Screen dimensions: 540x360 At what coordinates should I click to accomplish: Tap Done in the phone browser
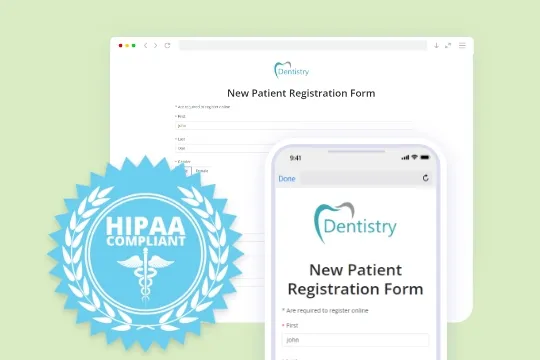(287, 178)
